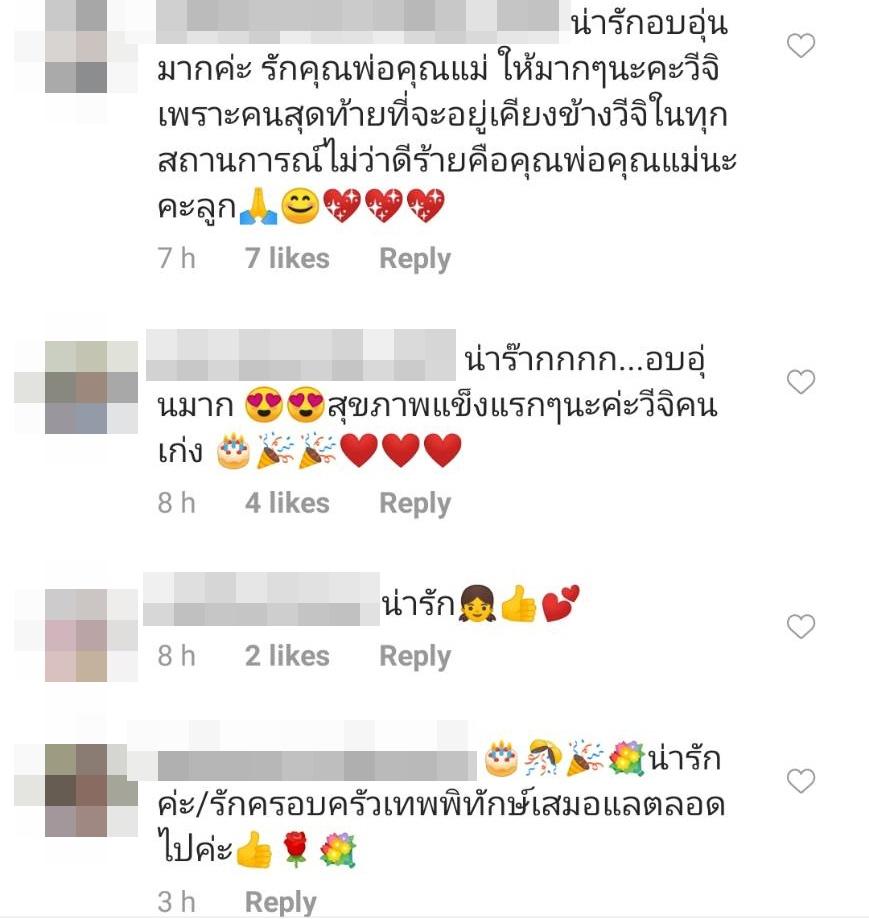This screenshot has width=869, height=919.
Task: Reply to the comment with 2 likes
Action: 415,656
